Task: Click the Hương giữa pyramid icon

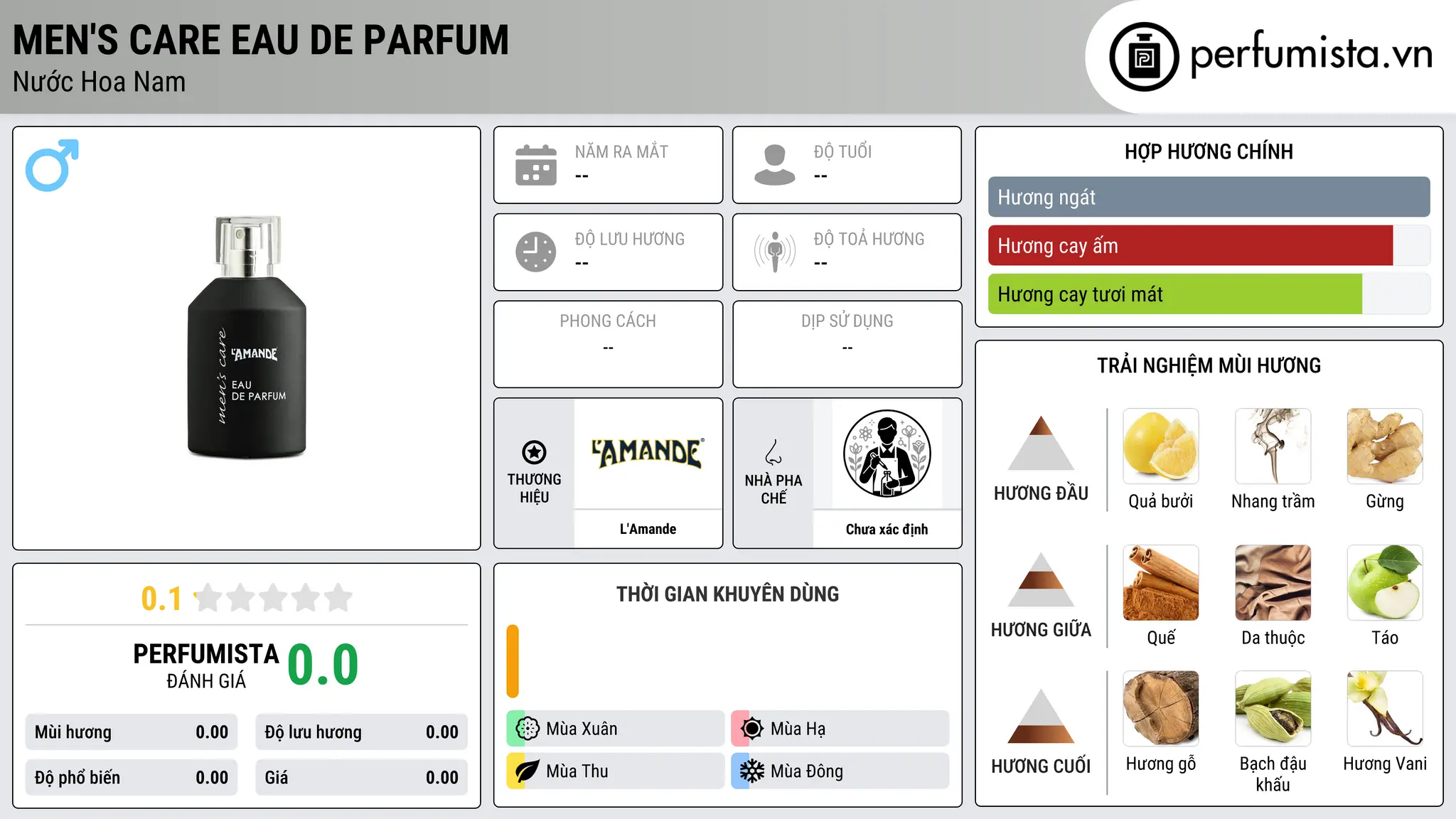Action: pos(1041,579)
